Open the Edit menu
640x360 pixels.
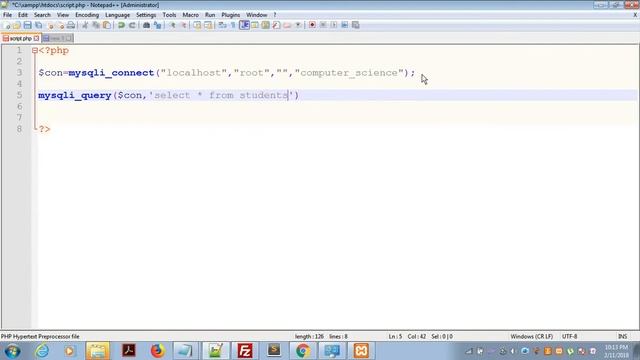click(x=23, y=15)
